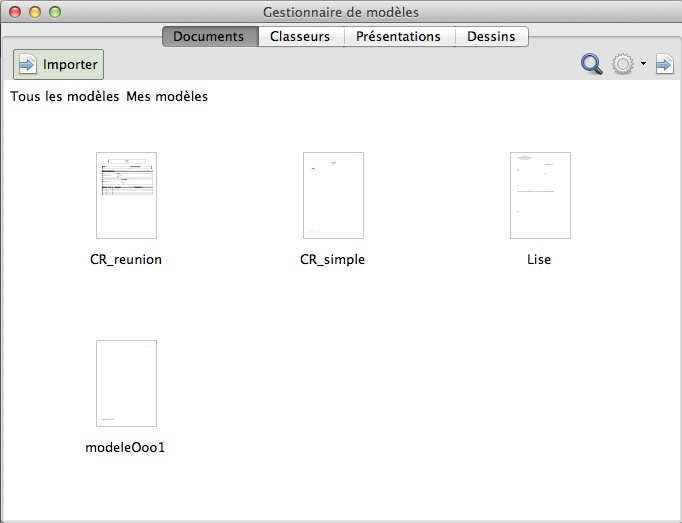This screenshot has width=682, height=523.
Task: Go to the Dessins tab
Action: click(492, 37)
